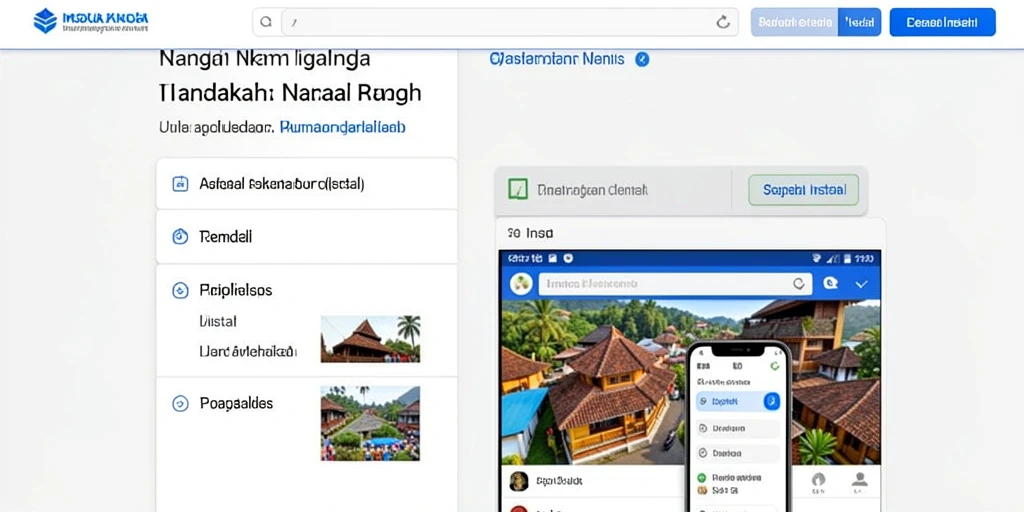Select the second gray row on the phone mockup

pyautogui.click(x=738, y=453)
